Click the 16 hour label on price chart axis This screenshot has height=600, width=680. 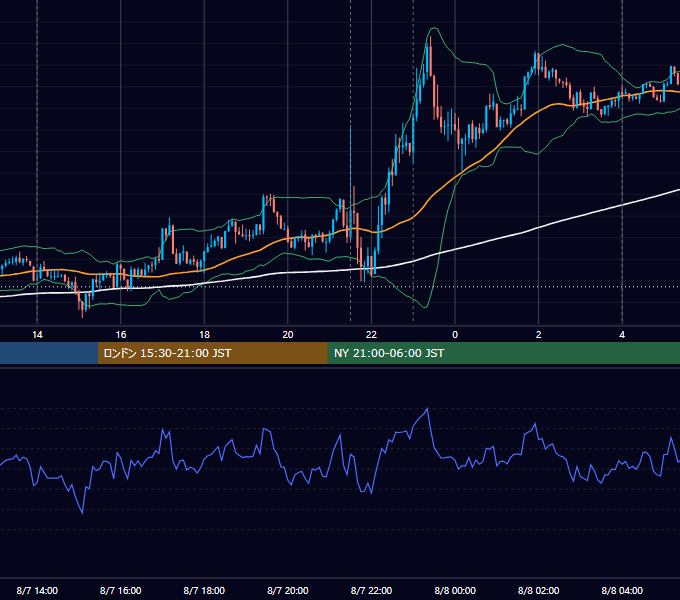tap(121, 335)
